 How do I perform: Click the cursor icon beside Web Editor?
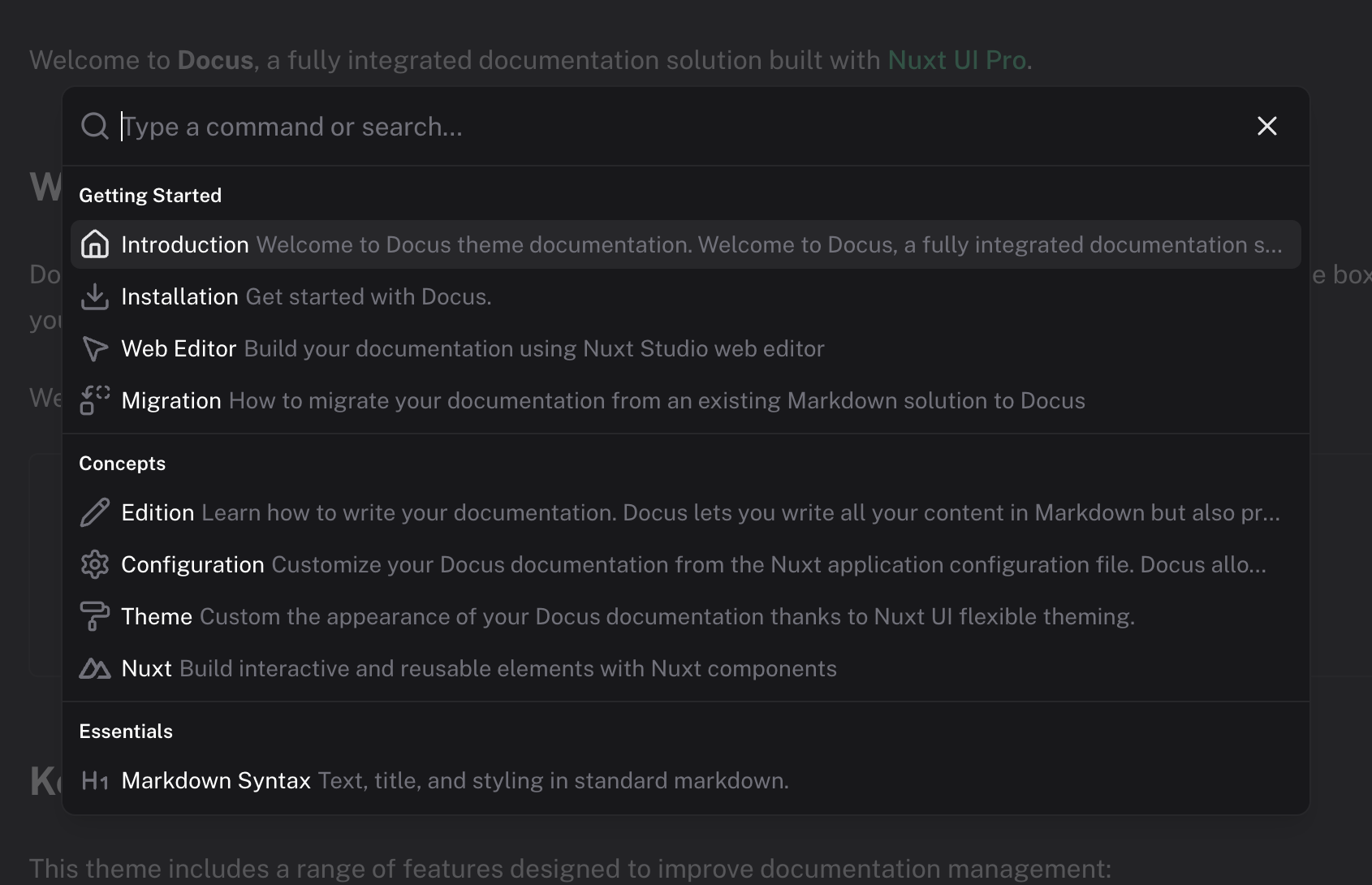click(x=95, y=348)
